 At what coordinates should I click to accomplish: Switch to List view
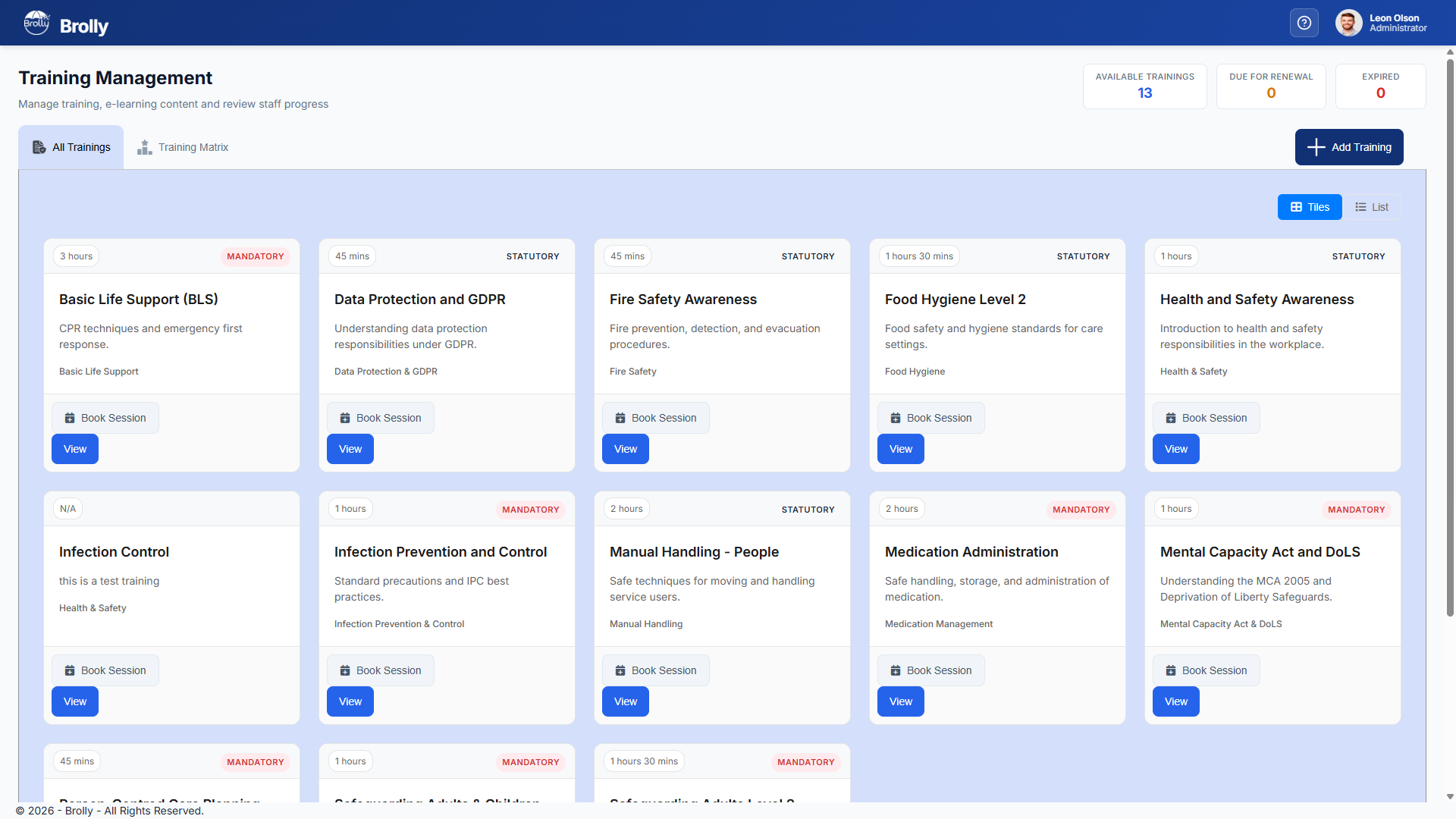[x=1371, y=207]
